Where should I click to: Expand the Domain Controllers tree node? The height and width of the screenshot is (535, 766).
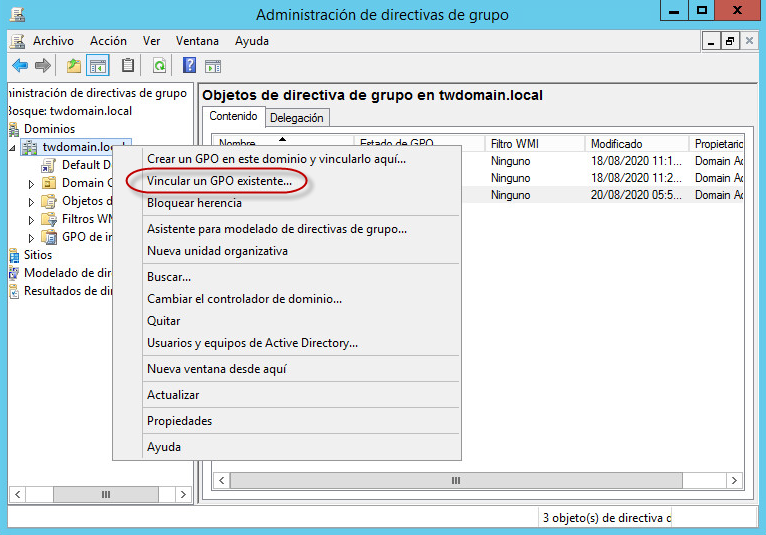[31, 184]
